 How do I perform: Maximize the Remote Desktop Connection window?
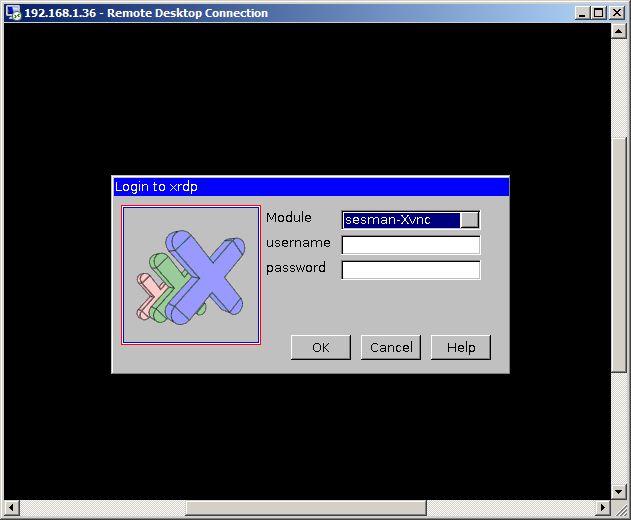[x=599, y=13]
